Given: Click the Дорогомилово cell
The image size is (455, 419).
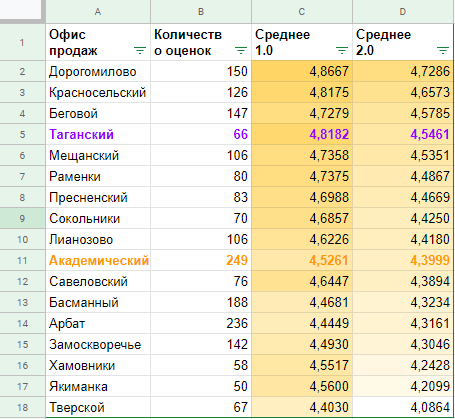Looking at the screenshot, I should pyautogui.click(x=98, y=71).
